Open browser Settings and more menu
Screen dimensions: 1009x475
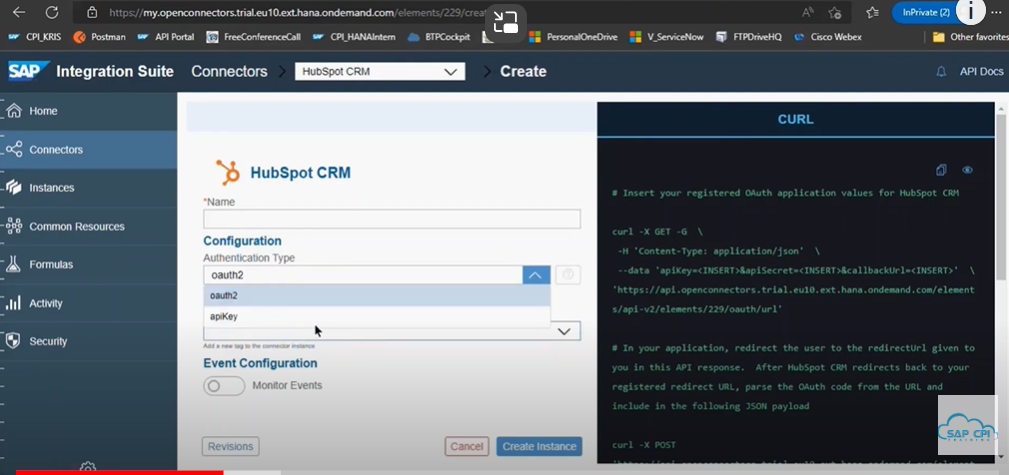(997, 12)
